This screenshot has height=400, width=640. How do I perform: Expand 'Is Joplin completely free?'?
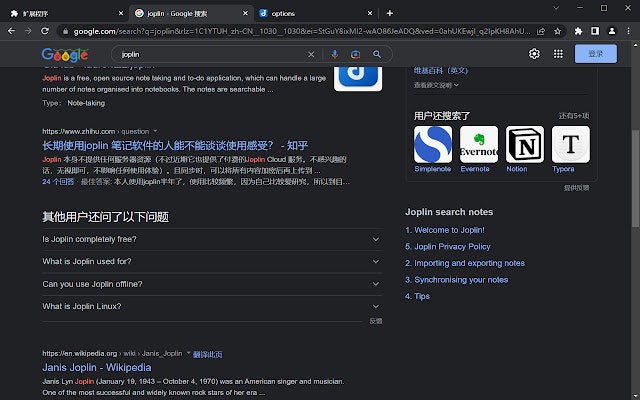pyautogui.click(x=212, y=239)
